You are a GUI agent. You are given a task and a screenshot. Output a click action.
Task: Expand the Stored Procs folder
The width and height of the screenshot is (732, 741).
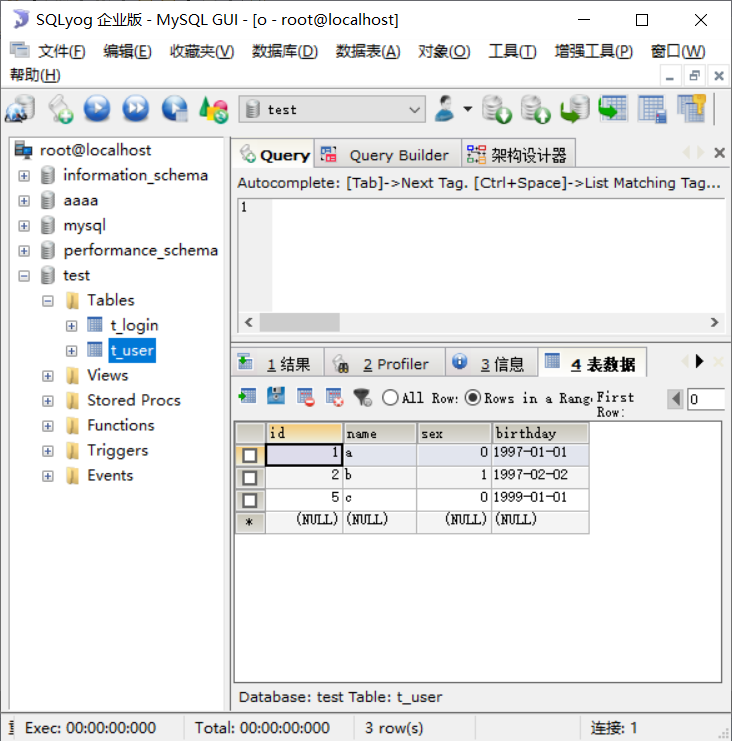click(48, 401)
